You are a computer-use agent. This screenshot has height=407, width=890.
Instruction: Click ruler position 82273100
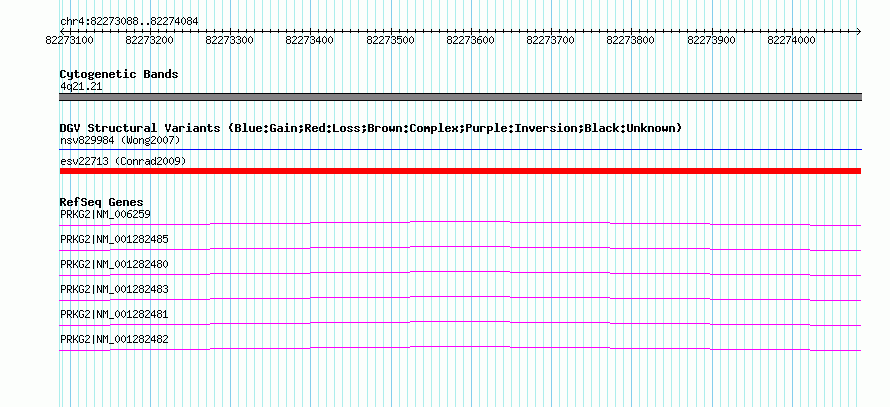point(69,40)
